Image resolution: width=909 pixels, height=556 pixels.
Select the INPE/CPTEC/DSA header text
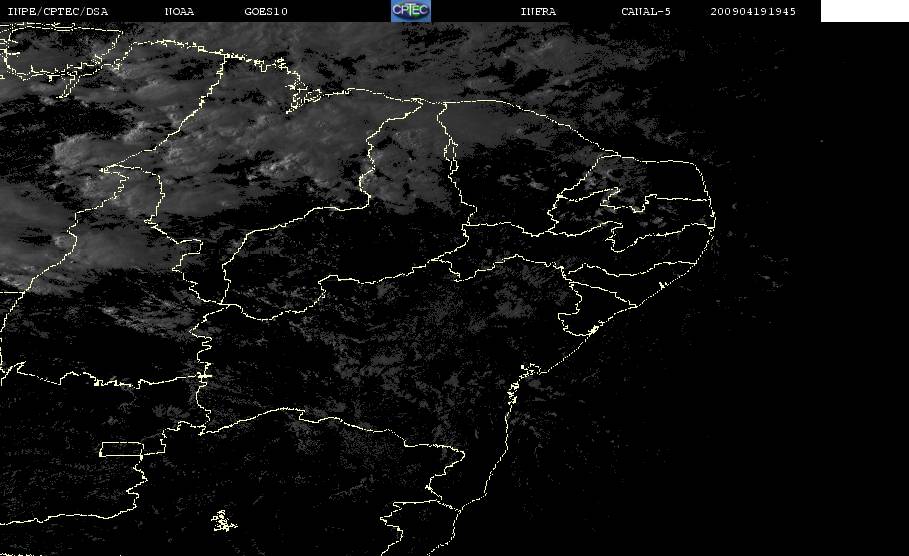coord(58,12)
